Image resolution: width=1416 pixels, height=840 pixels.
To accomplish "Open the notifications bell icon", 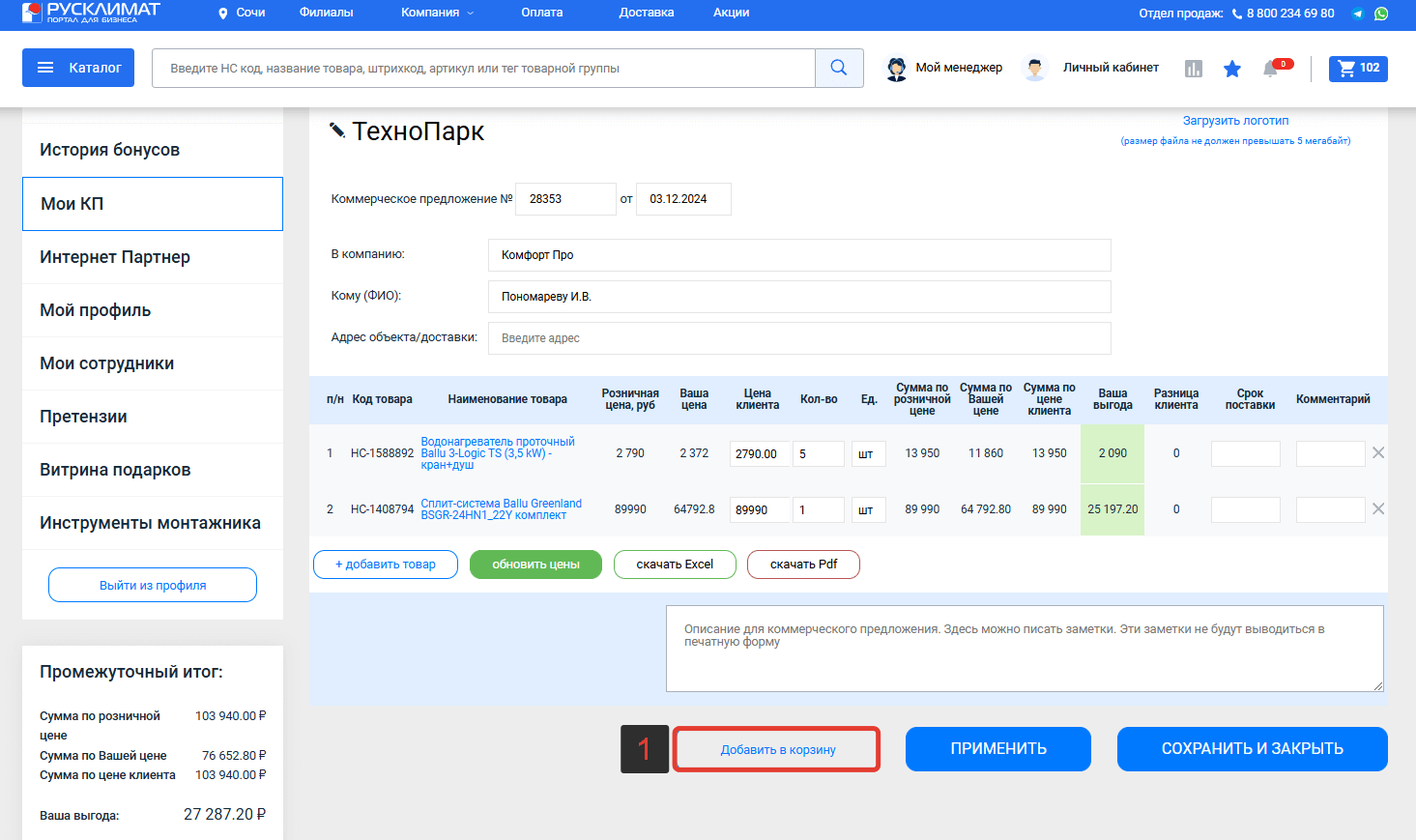I will [x=1271, y=69].
